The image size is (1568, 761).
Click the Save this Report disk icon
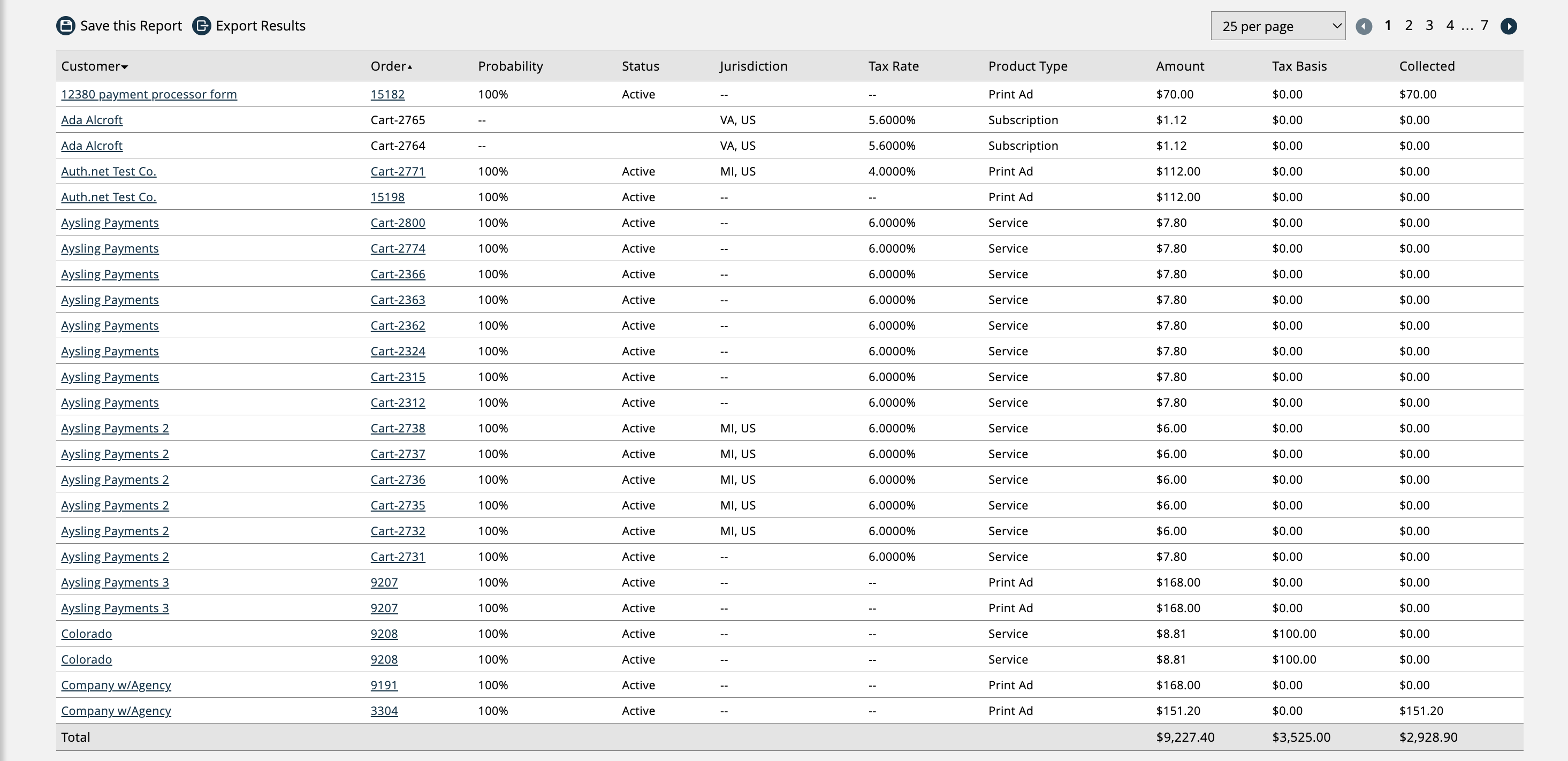pos(66,26)
